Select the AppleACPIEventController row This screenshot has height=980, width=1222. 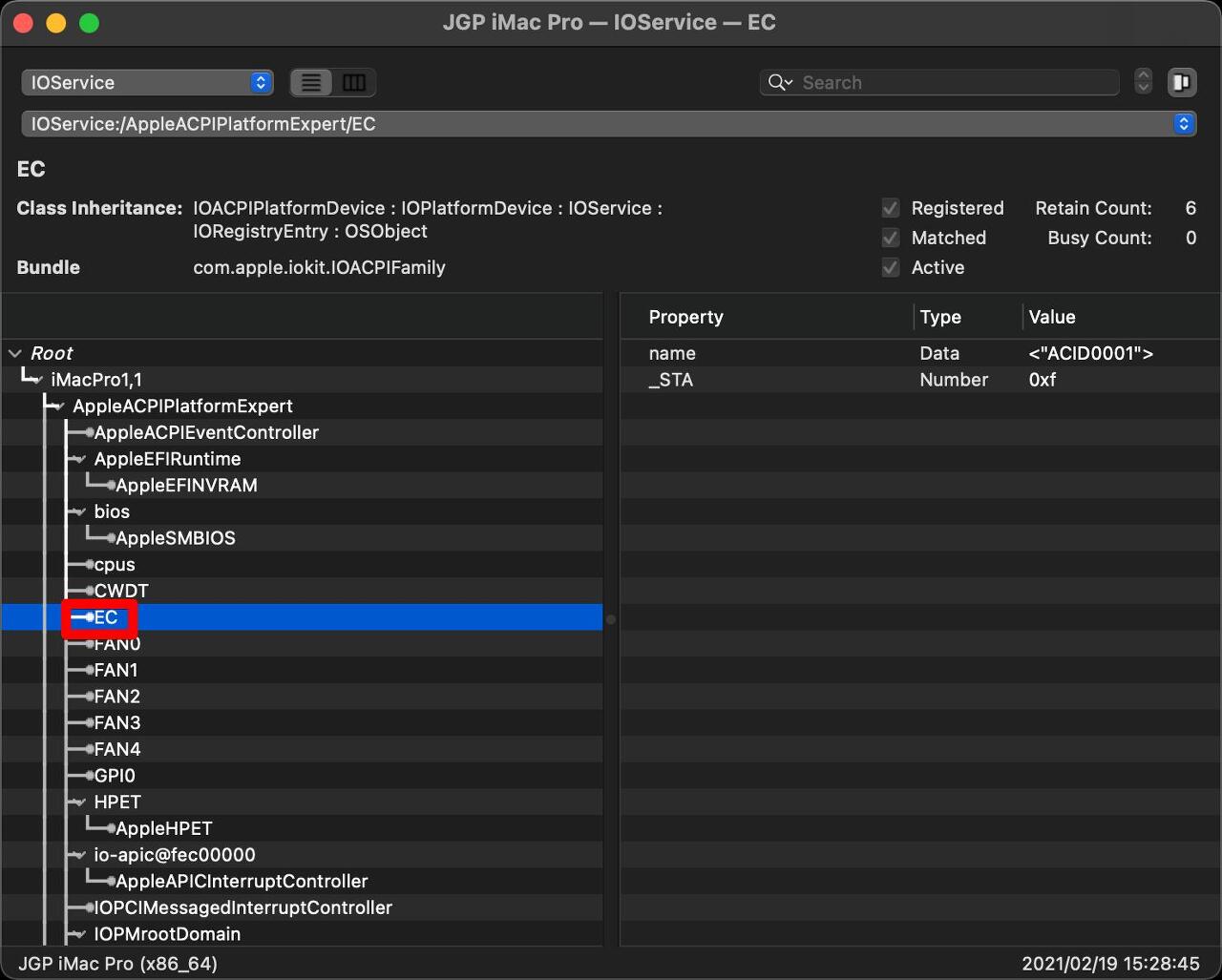click(302, 432)
